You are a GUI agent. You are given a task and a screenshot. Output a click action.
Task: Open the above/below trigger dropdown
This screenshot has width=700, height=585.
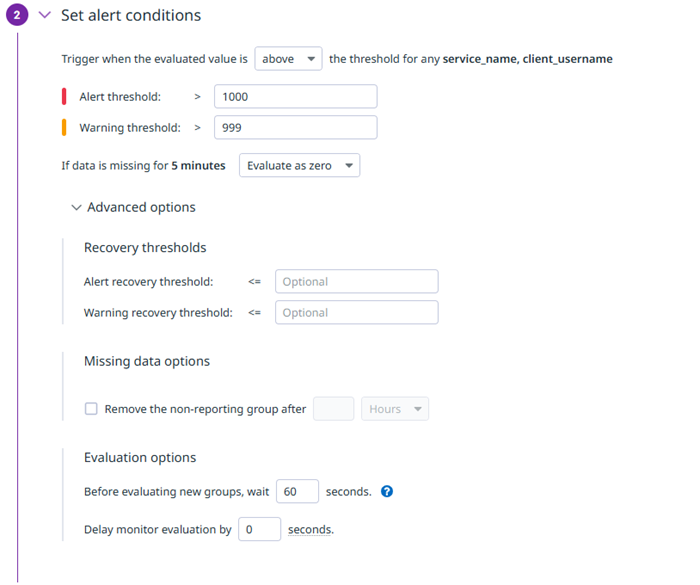tap(288, 59)
